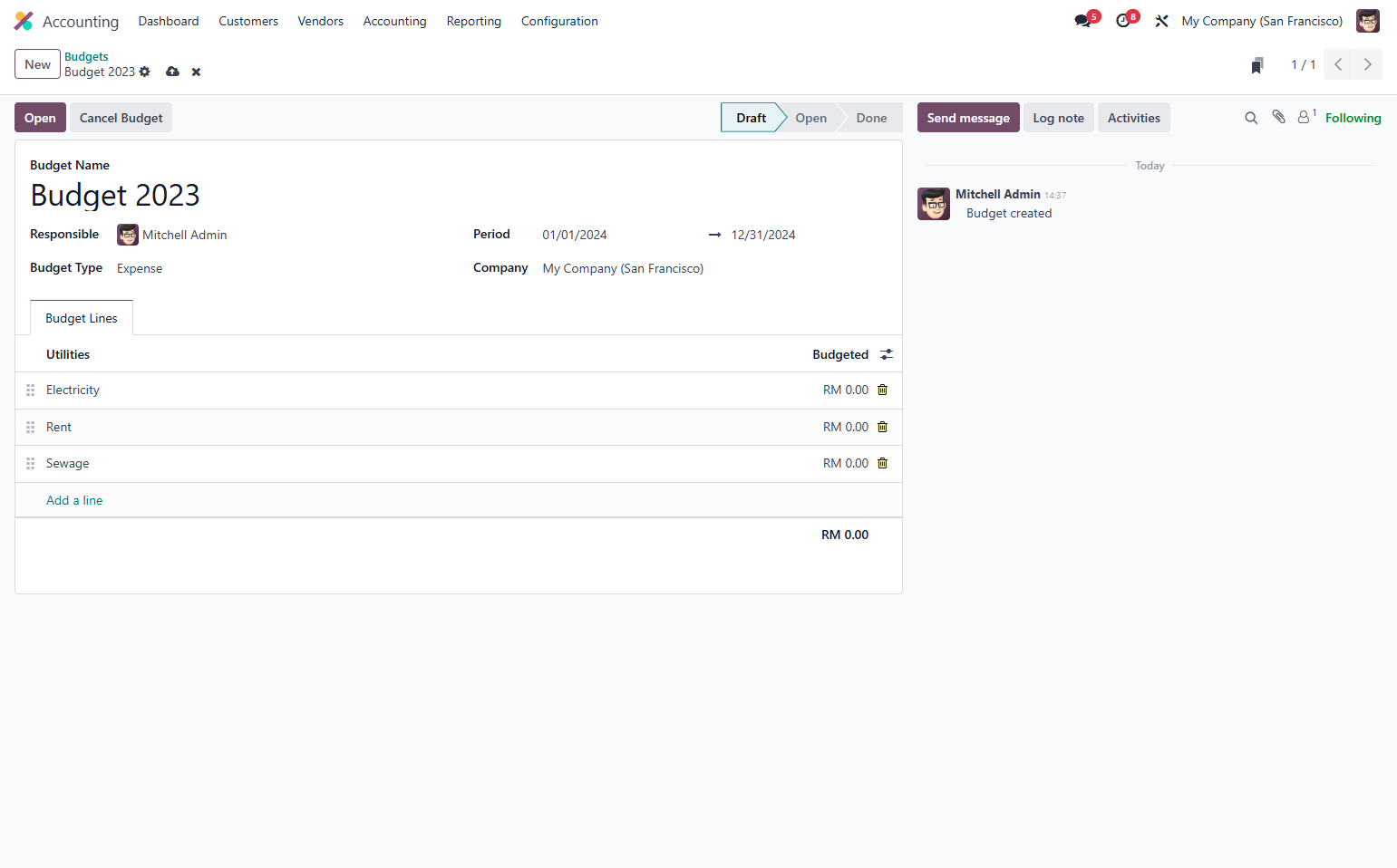
Task: Click the Open budget button
Action: pos(40,118)
